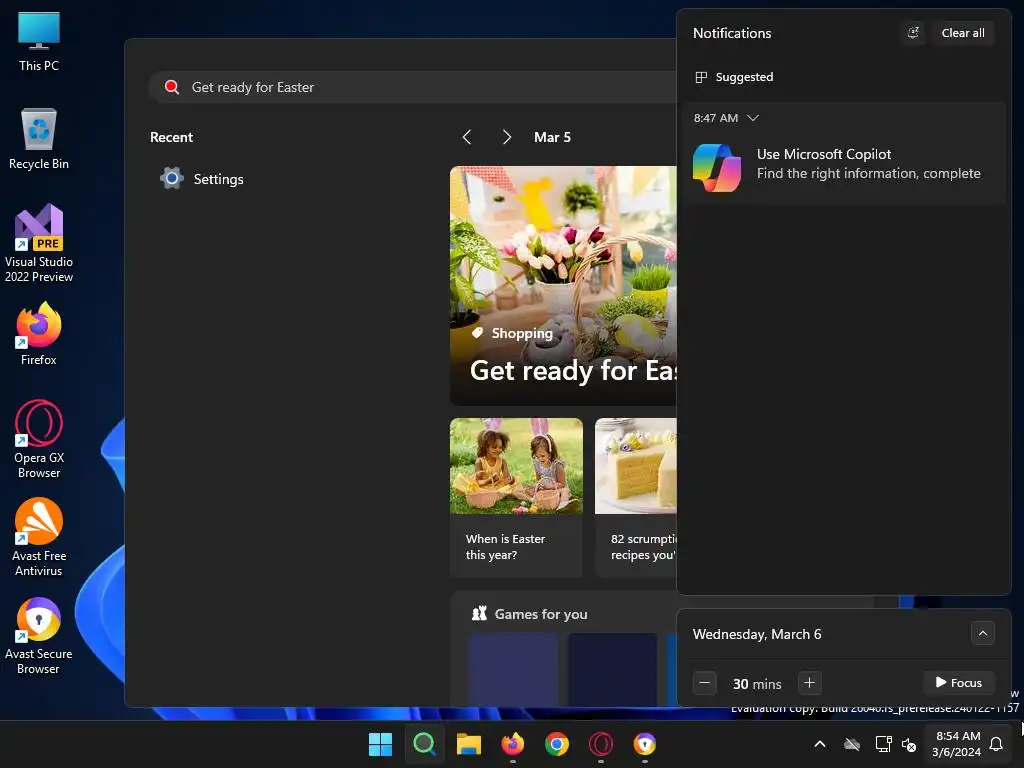Toggle do not disturb in Notifications header
Viewport: 1024px width, 768px height.
[x=913, y=33]
